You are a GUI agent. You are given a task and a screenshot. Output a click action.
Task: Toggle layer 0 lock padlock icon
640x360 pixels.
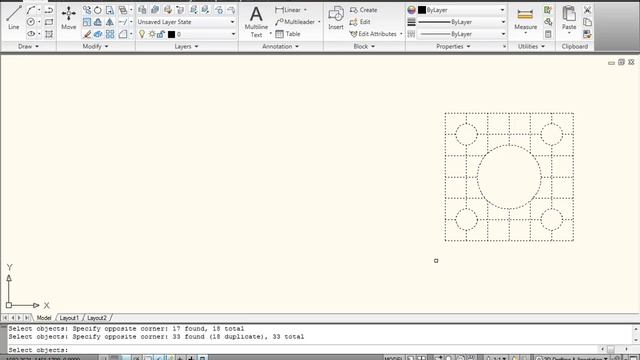[161, 34]
